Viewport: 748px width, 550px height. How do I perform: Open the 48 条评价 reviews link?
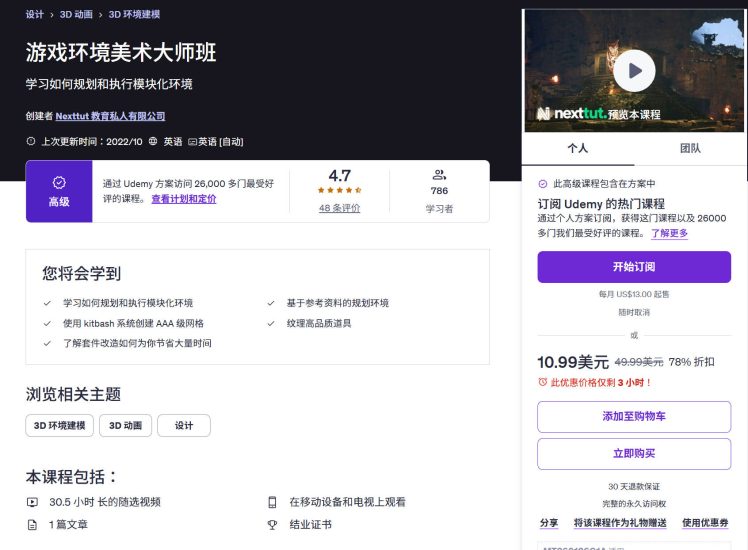(339, 208)
